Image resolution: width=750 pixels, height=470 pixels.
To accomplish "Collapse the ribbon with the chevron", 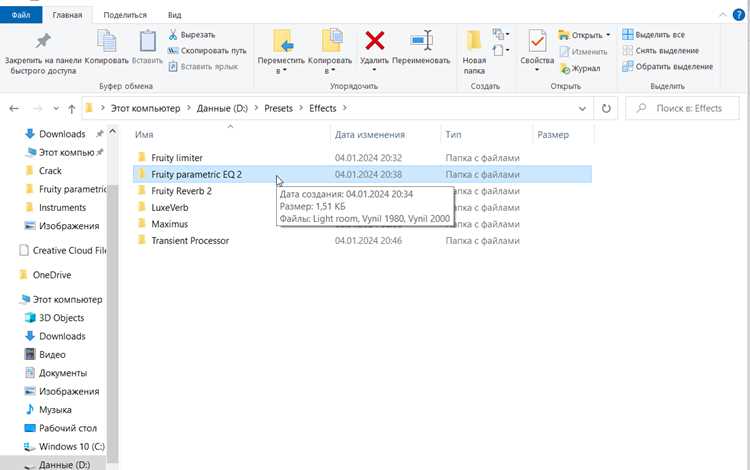I will tap(722, 15).
